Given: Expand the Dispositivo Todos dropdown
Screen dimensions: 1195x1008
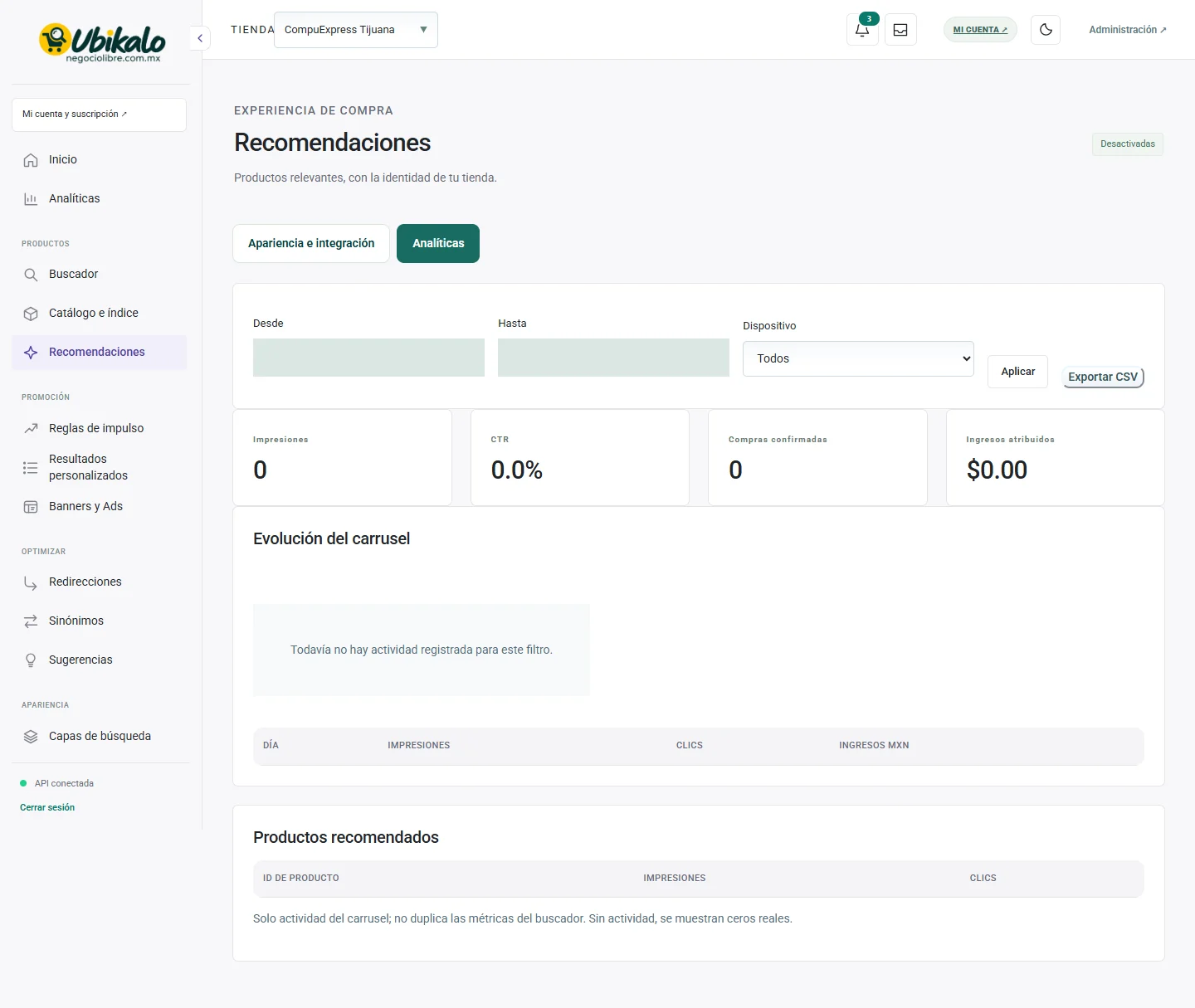Looking at the screenshot, I should (x=858, y=358).
